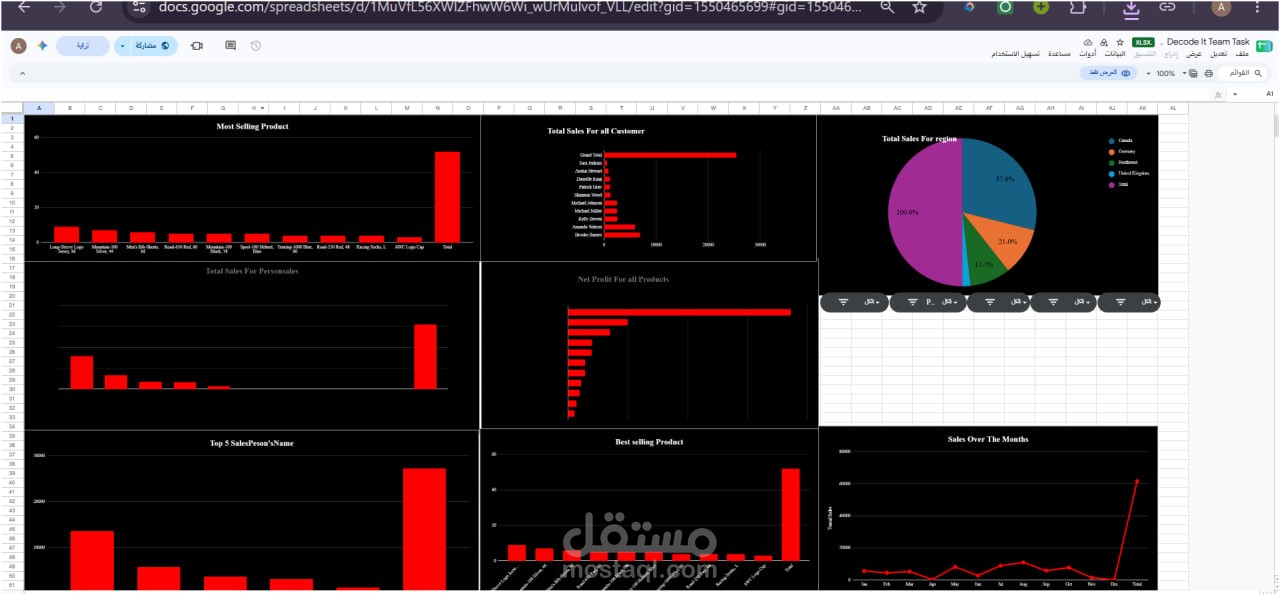Toggle the view-only eye button
Viewport: 1280px width, 595px height.
click(1110, 73)
